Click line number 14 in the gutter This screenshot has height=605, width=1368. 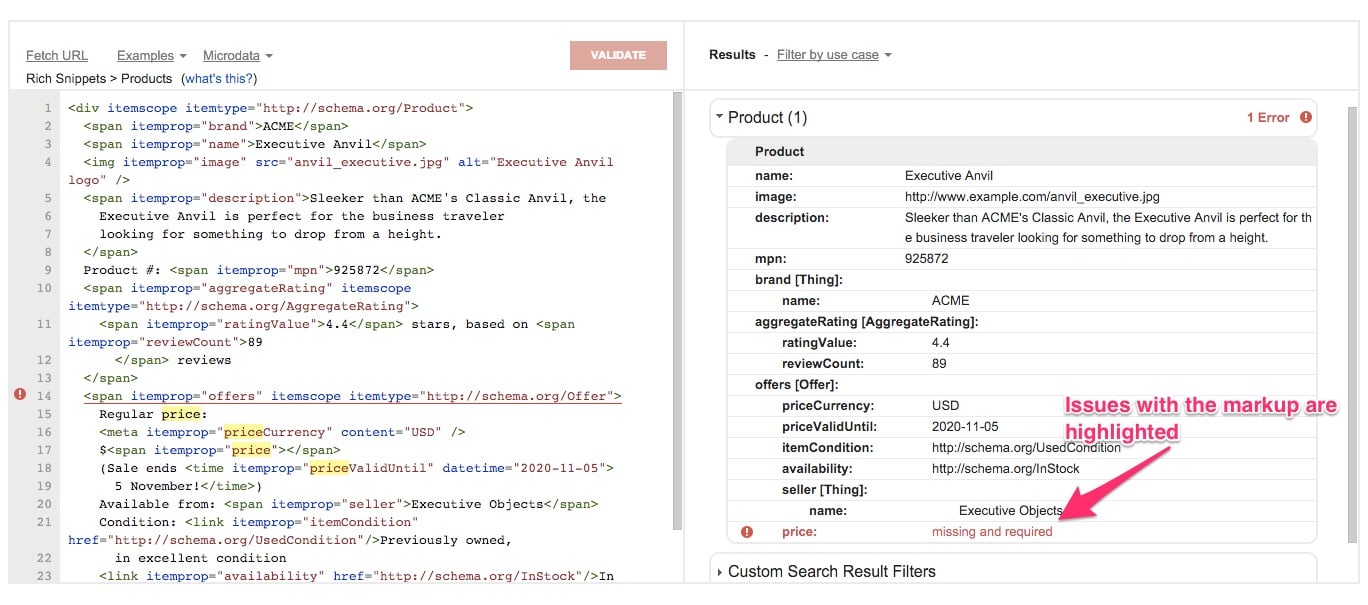pos(44,396)
